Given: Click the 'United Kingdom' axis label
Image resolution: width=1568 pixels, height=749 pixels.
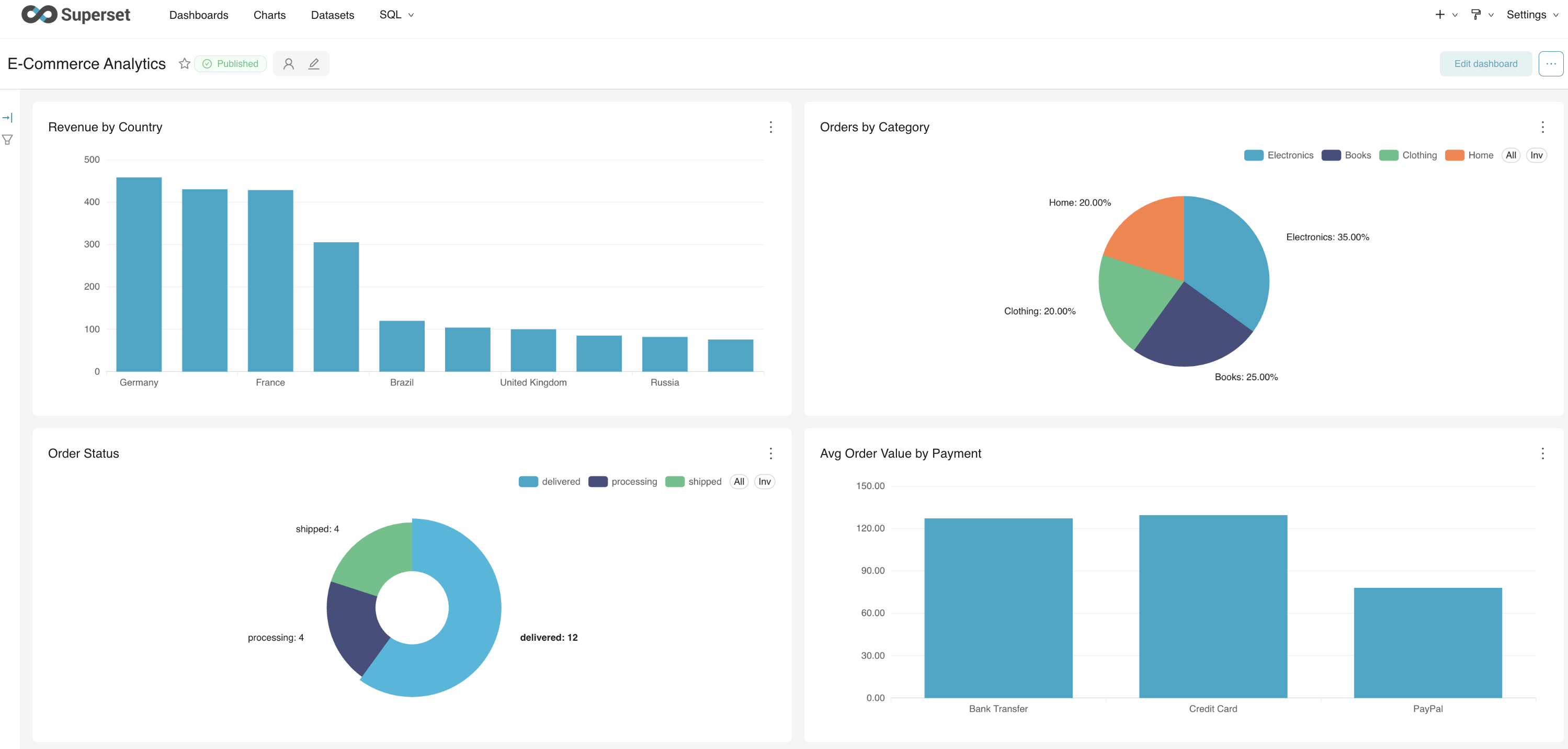Looking at the screenshot, I should coord(533,382).
